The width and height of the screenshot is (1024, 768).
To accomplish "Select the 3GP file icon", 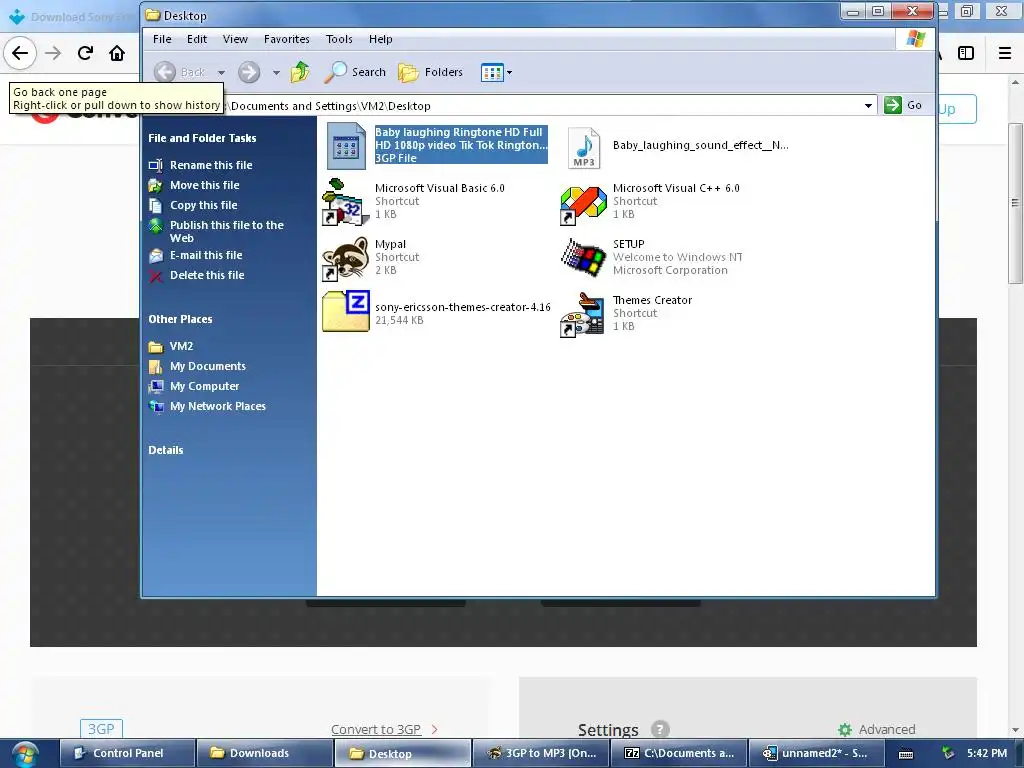I will (x=346, y=146).
